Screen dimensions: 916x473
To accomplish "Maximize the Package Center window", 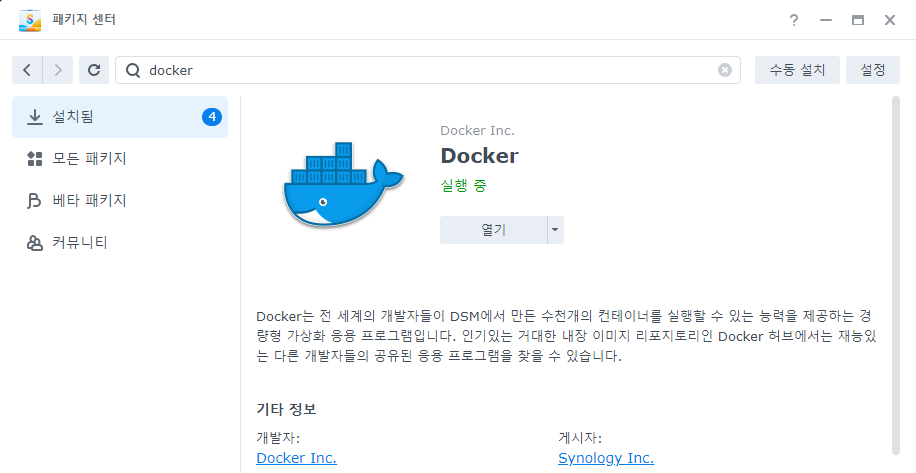I will [x=858, y=20].
